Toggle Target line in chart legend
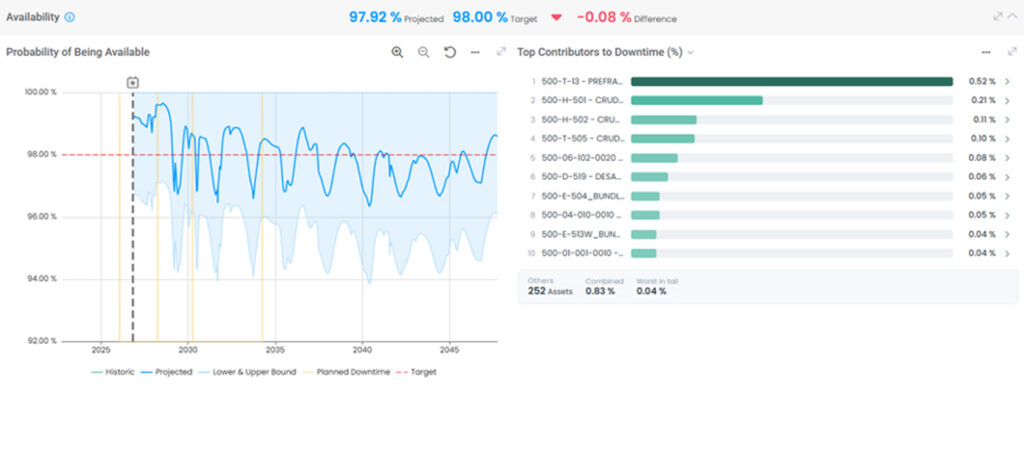This screenshot has height=451, width=1024. (x=416, y=372)
